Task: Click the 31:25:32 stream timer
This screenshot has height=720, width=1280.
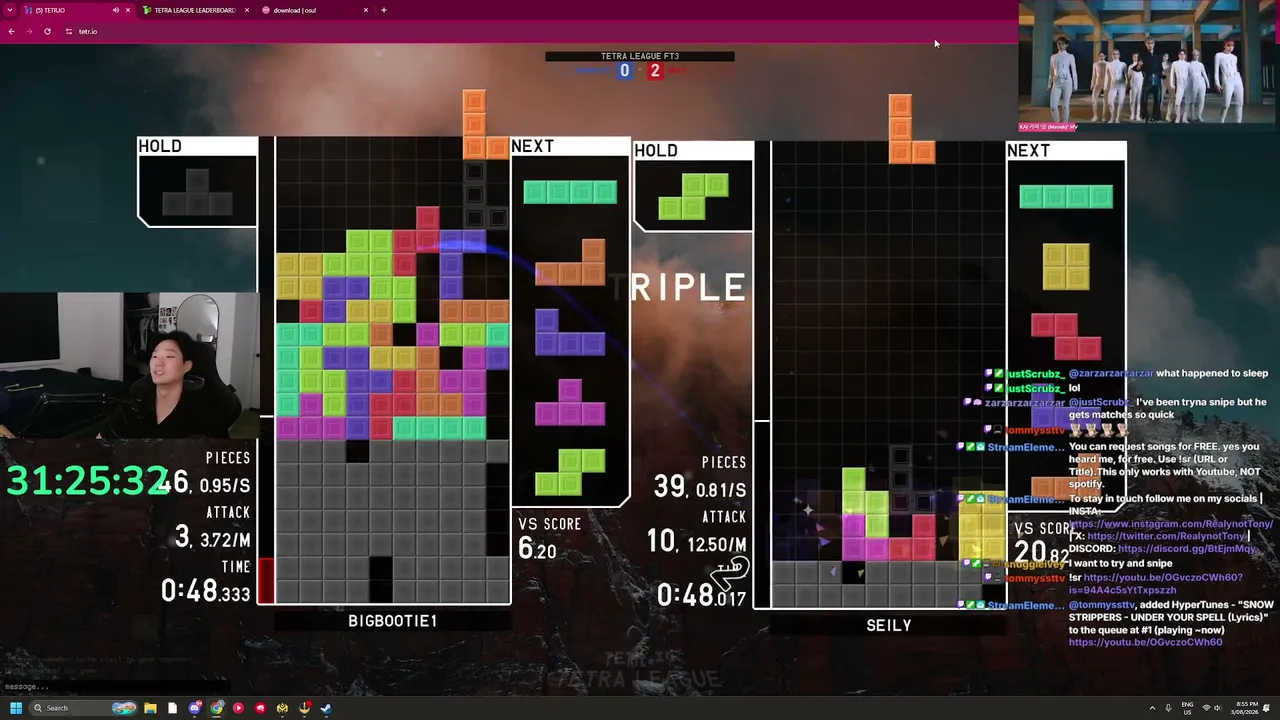Action: pyautogui.click(x=88, y=480)
